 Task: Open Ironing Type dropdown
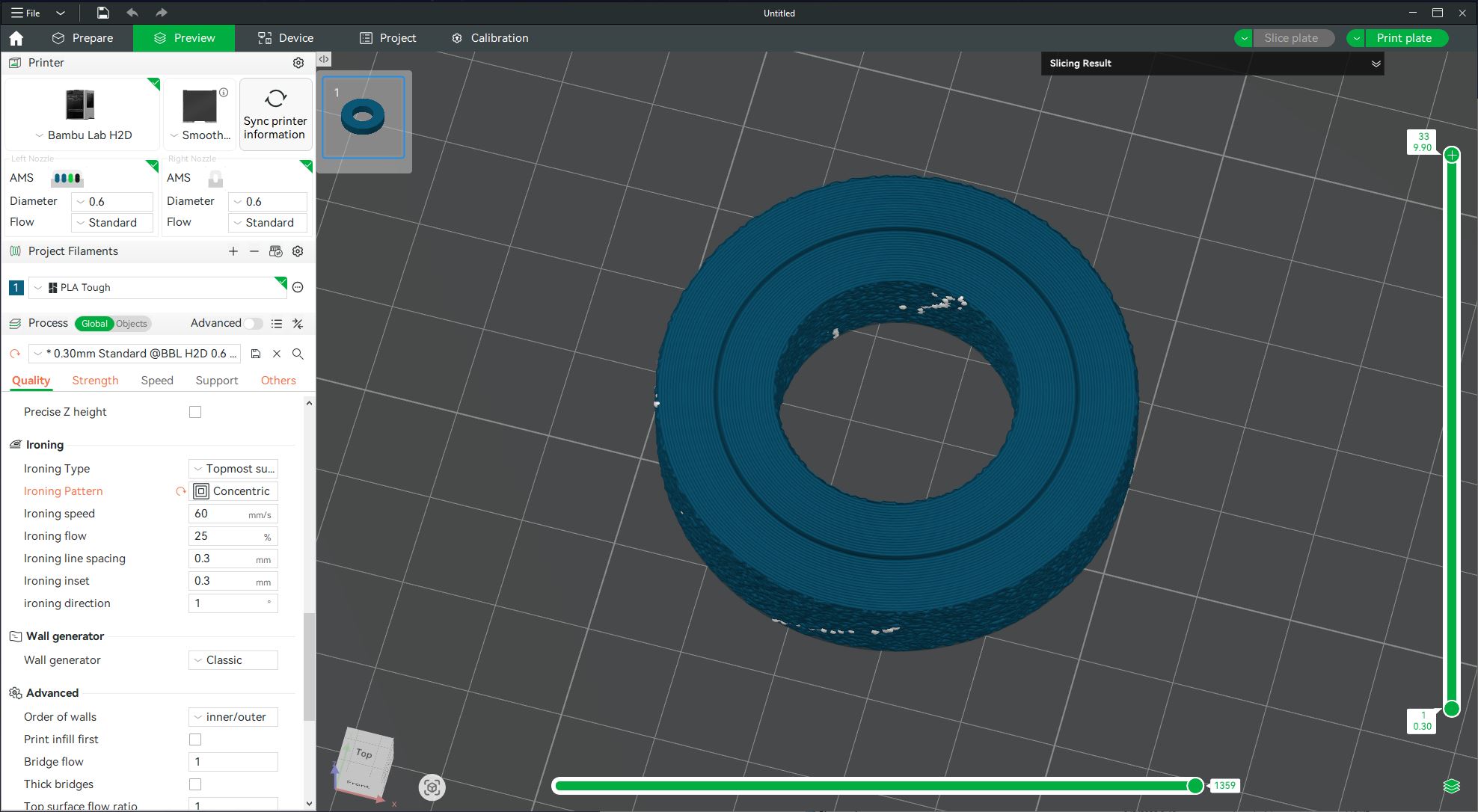(233, 469)
